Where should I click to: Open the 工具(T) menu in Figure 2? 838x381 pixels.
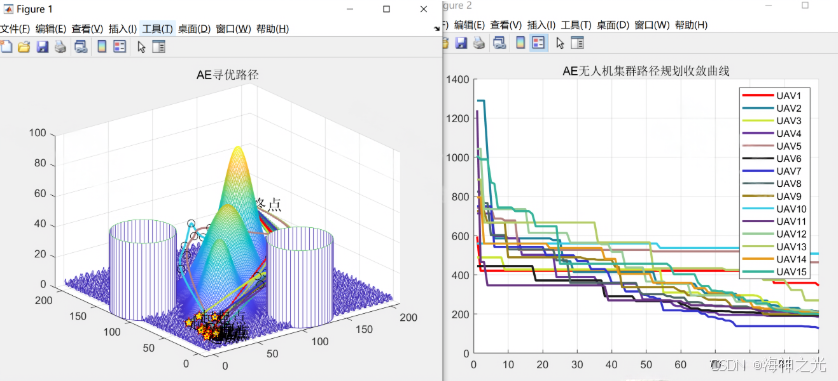[576, 25]
